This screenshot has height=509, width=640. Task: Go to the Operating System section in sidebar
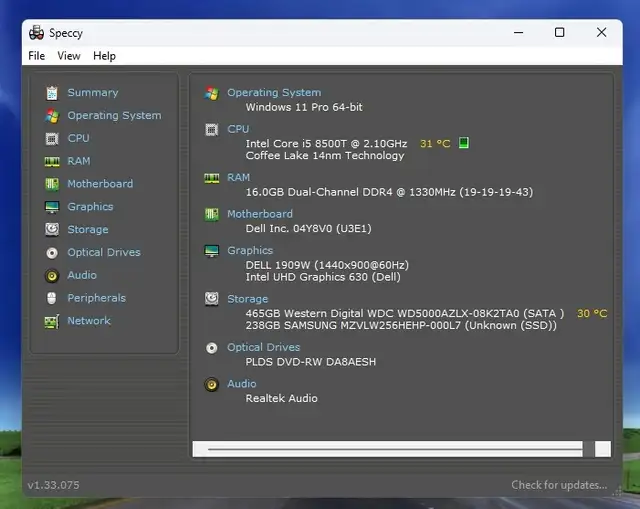coord(114,116)
